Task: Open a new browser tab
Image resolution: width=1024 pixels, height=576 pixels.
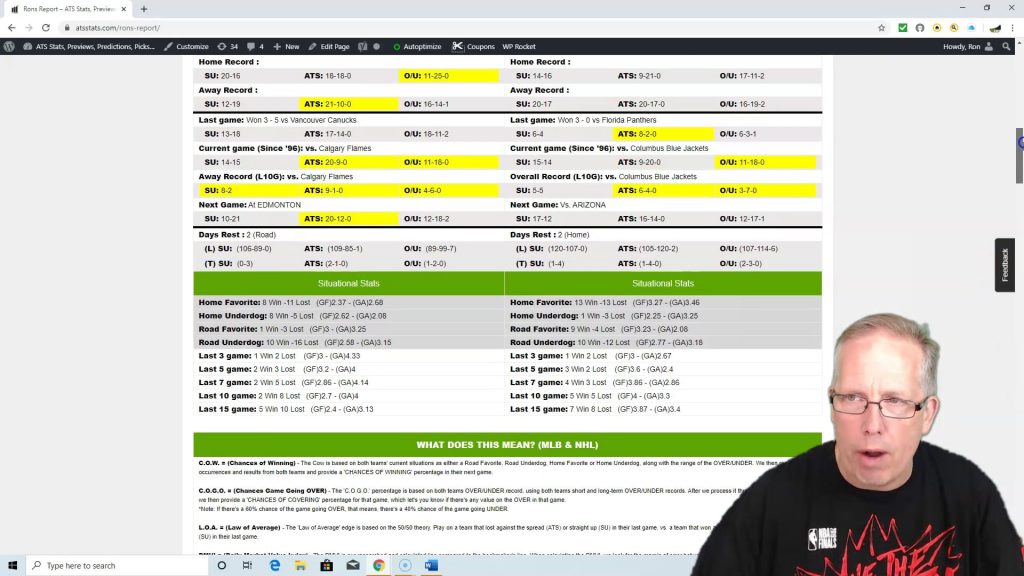Action: 144,8
